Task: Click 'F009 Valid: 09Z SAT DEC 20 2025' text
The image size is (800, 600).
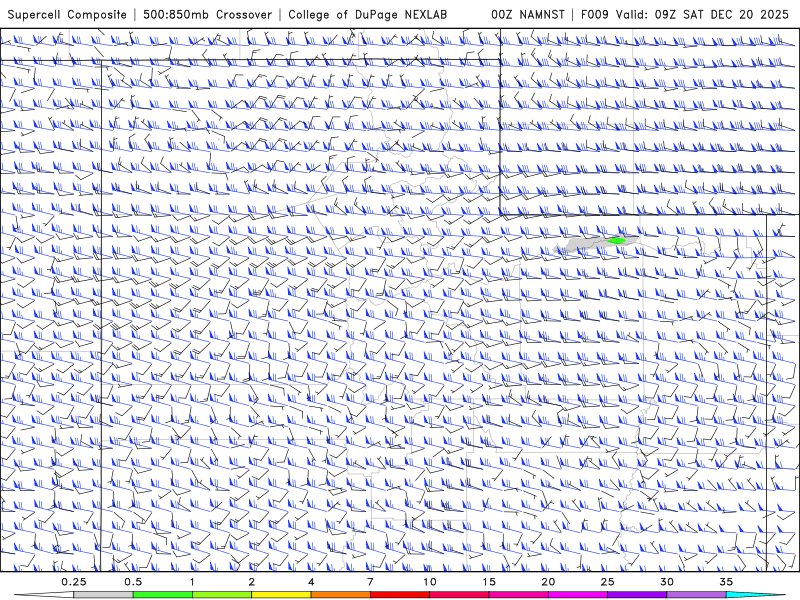Action: (x=685, y=15)
